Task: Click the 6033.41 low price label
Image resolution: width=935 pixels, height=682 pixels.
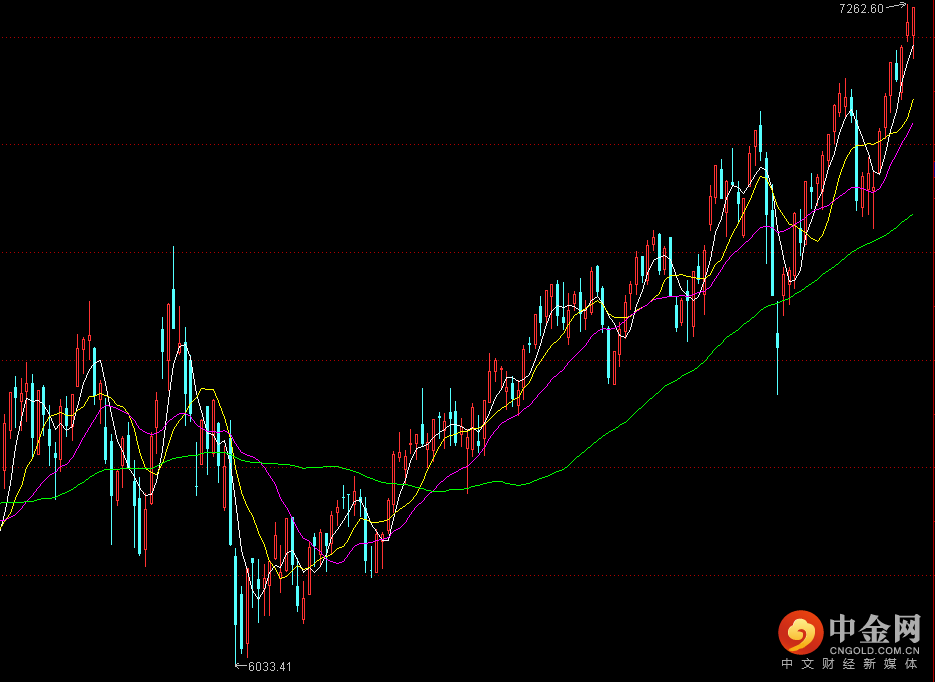Action: [270, 666]
